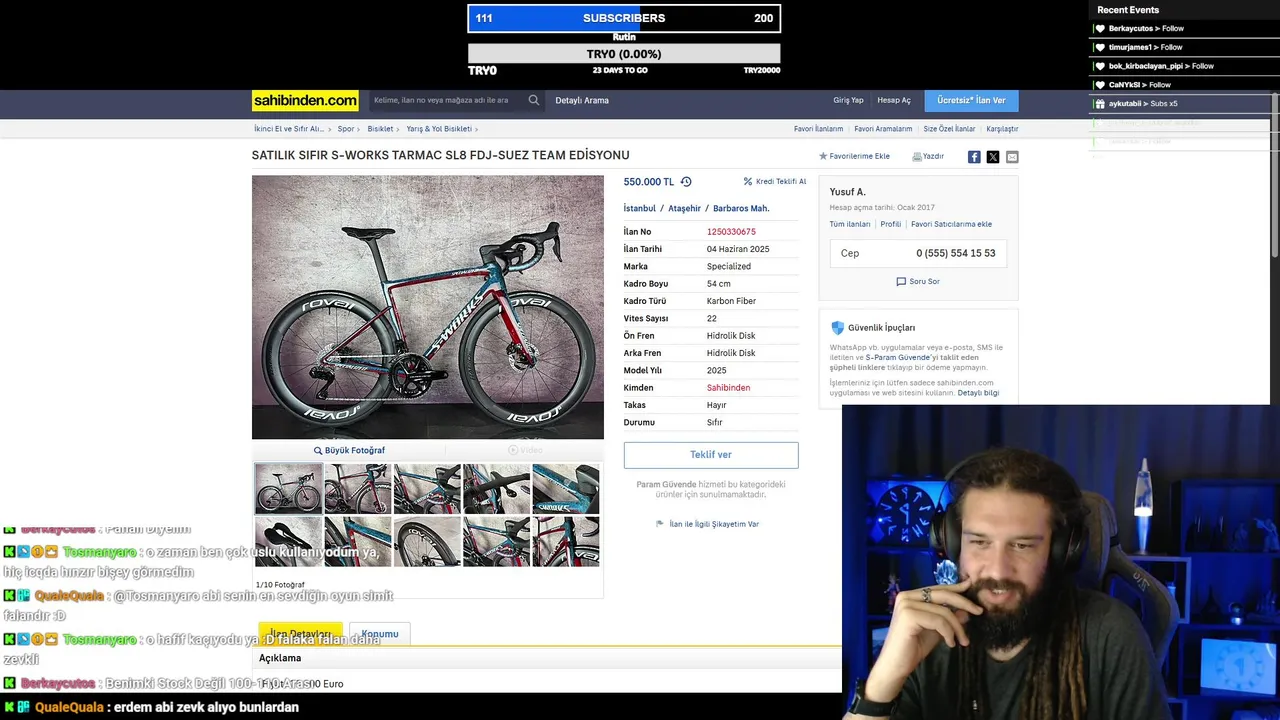Screen dimensions: 1280x720
Task: Click Favorilerime Ekle text link
Action: pyautogui.click(x=860, y=156)
